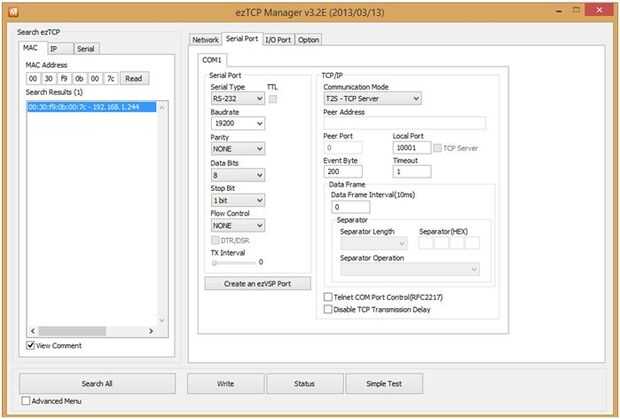Click the last Separator(HEX) box
This screenshot has width=620, height=419.
click(x=473, y=243)
